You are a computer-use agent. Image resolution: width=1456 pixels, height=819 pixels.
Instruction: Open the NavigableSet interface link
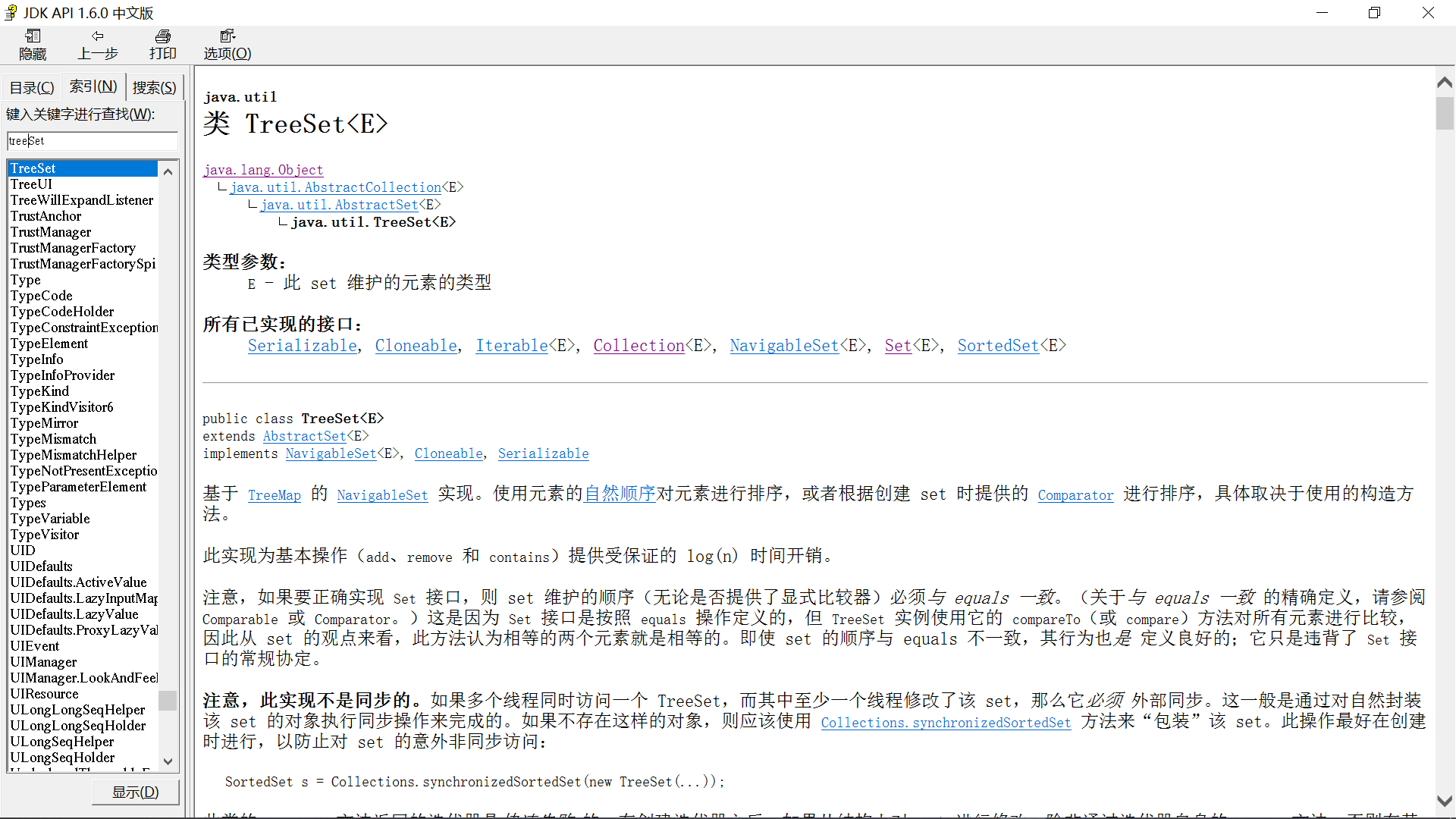pyautogui.click(x=784, y=346)
